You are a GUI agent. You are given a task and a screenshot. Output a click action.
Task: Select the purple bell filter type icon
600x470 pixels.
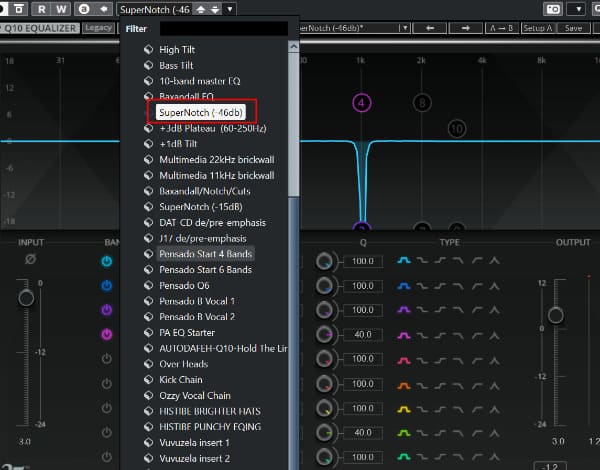(404, 310)
